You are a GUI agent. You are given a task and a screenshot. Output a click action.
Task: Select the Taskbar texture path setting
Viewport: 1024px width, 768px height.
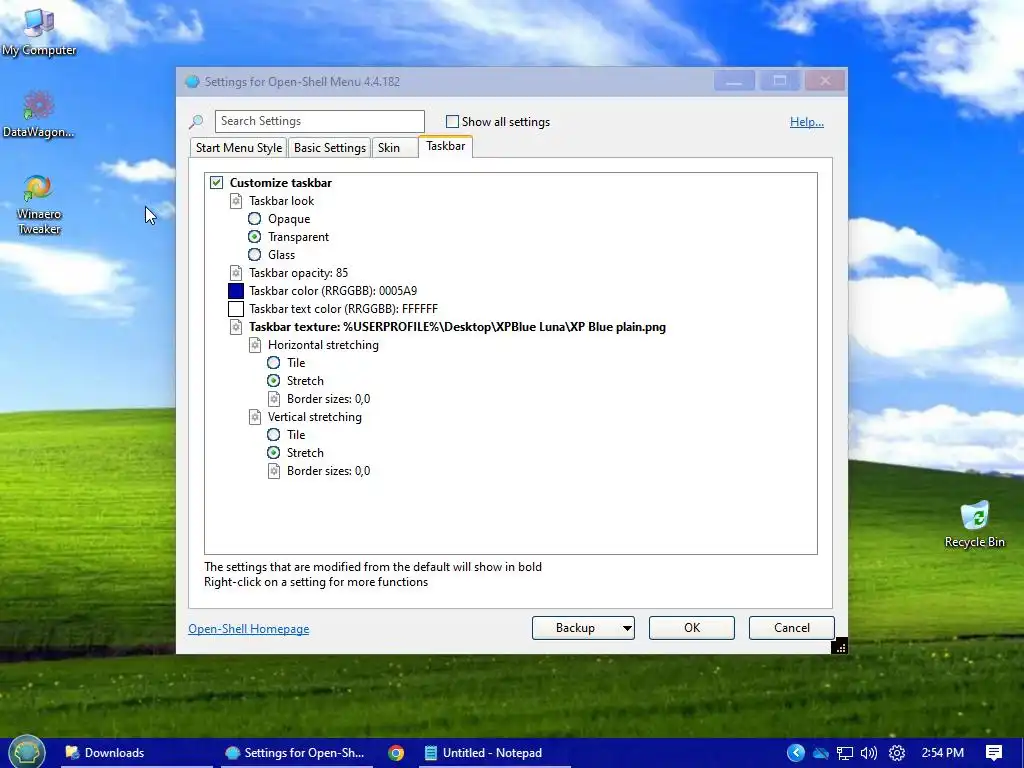pyautogui.click(x=457, y=327)
